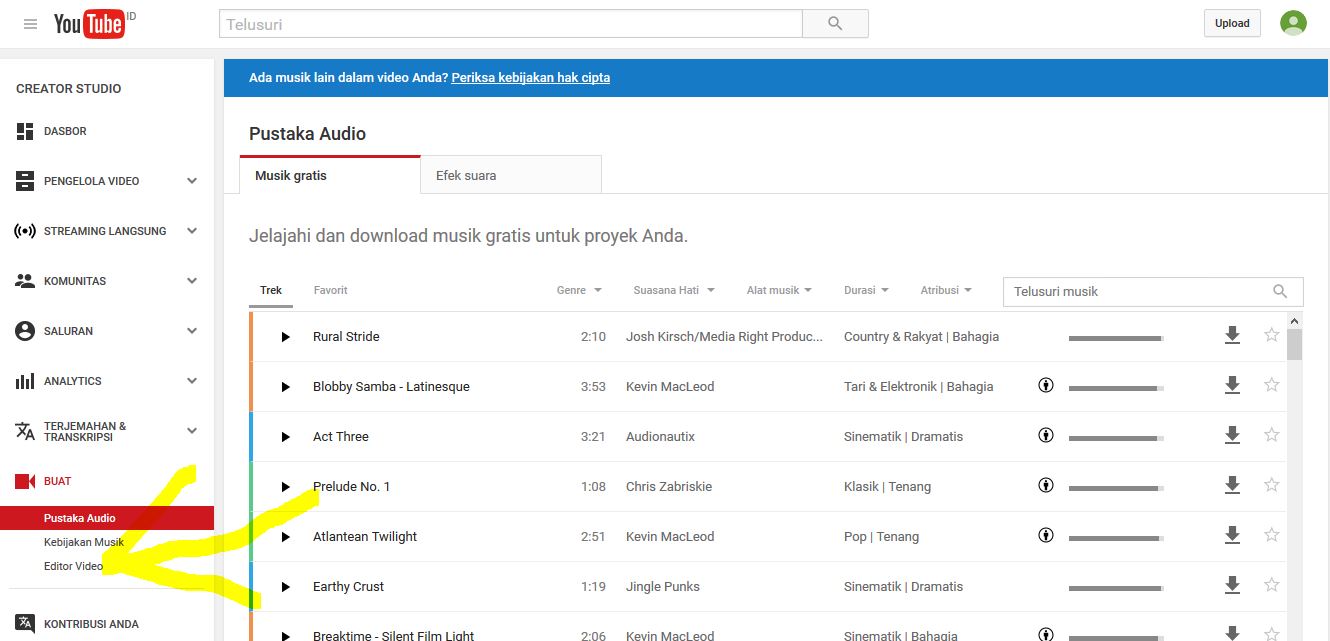This screenshot has width=1330, height=641.
Task: Show attribution info for Blobby Samba
Action: [x=1046, y=385]
